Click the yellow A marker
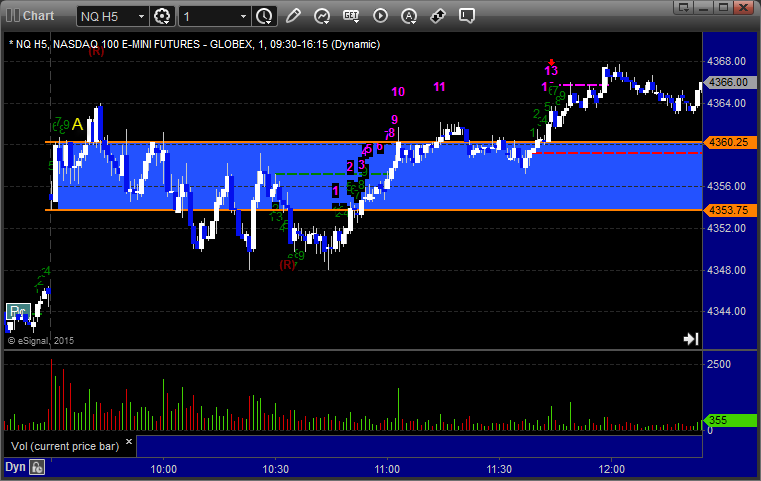Image resolution: width=761 pixels, height=481 pixels. [x=78, y=125]
